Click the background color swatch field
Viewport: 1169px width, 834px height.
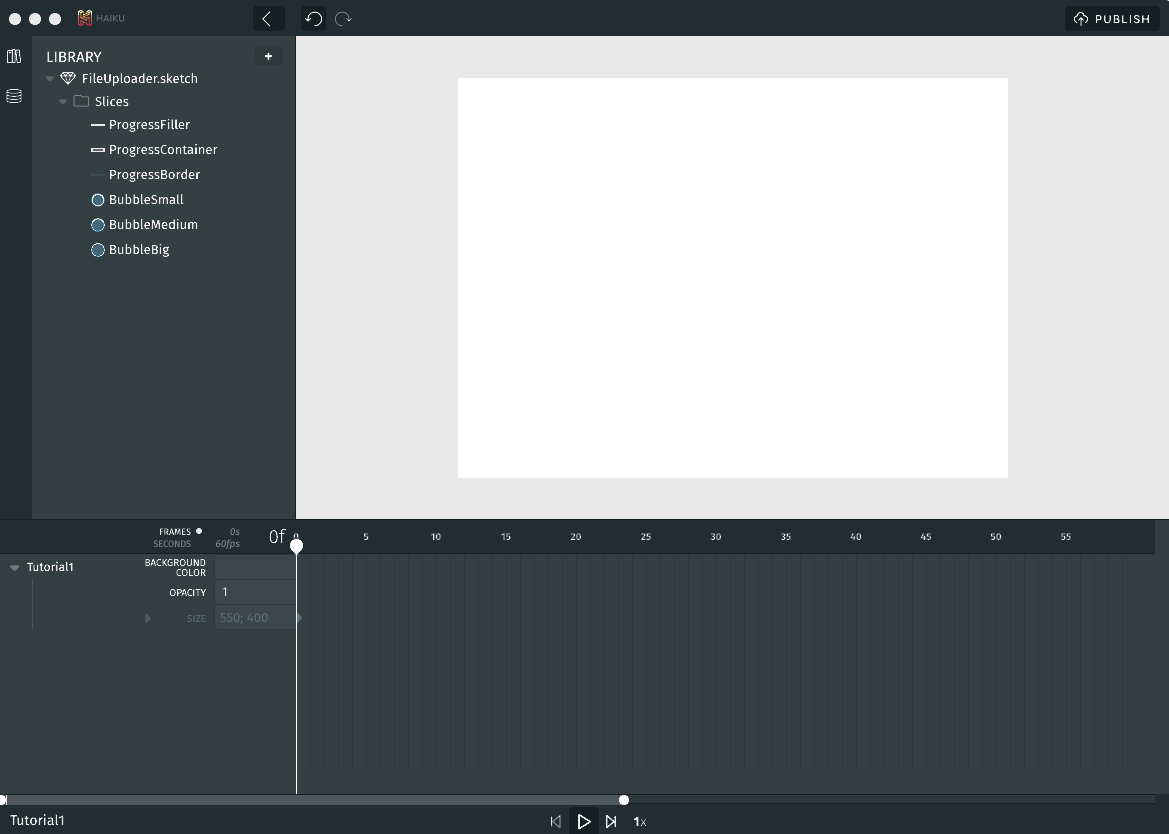point(254,567)
